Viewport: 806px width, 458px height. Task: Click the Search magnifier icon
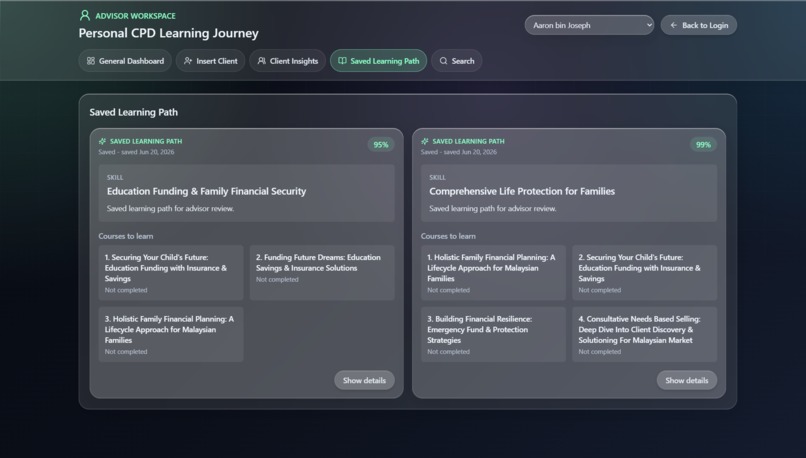click(443, 61)
